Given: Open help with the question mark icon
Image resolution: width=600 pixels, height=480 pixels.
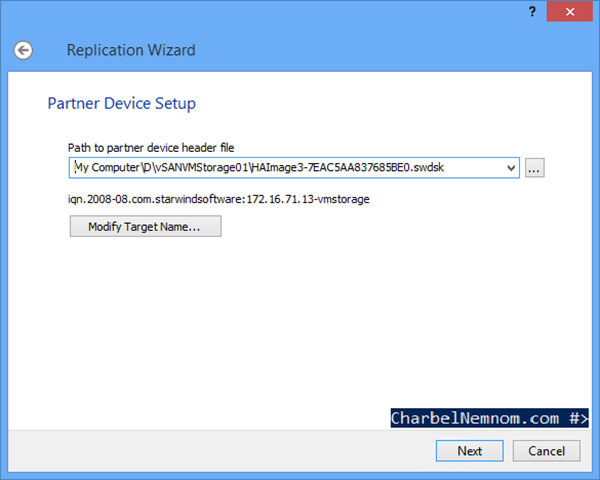Looking at the screenshot, I should click(532, 12).
